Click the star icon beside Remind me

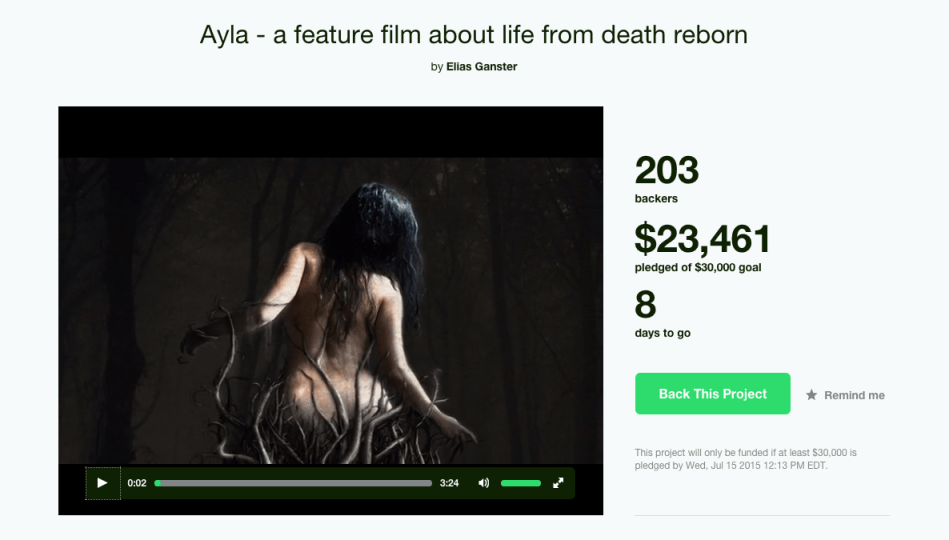[x=811, y=395]
